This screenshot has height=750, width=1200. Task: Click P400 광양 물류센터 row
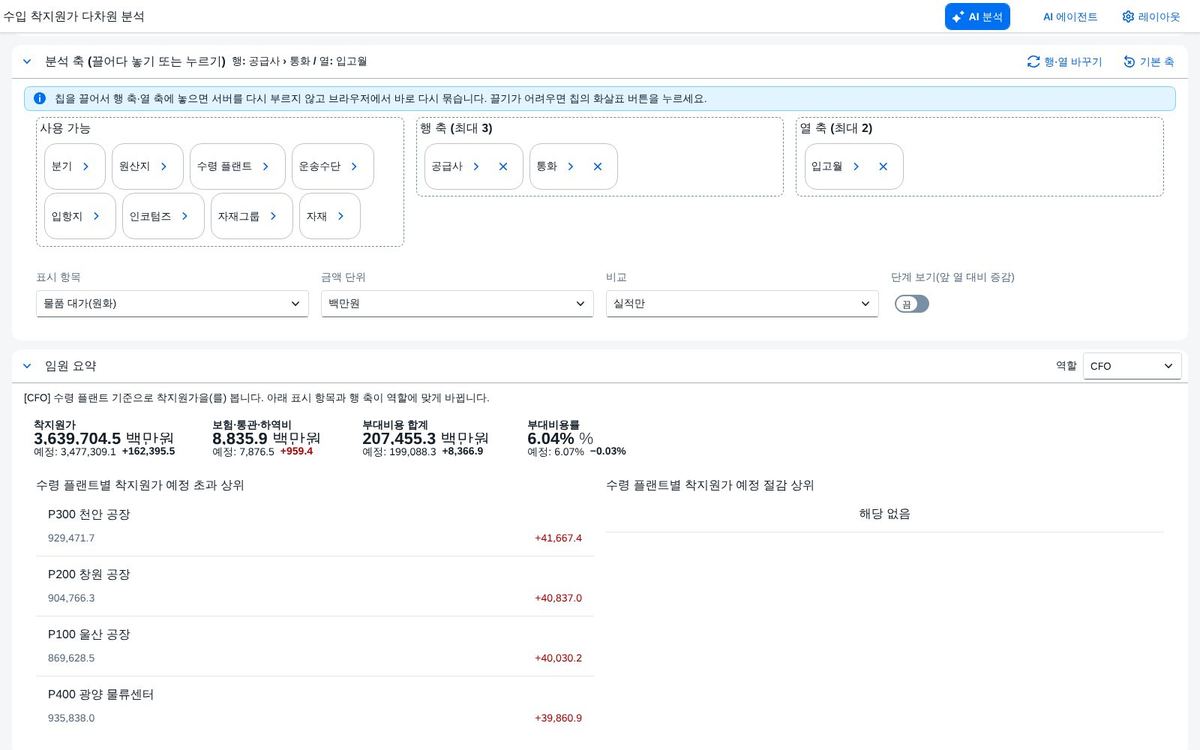tap(315, 706)
